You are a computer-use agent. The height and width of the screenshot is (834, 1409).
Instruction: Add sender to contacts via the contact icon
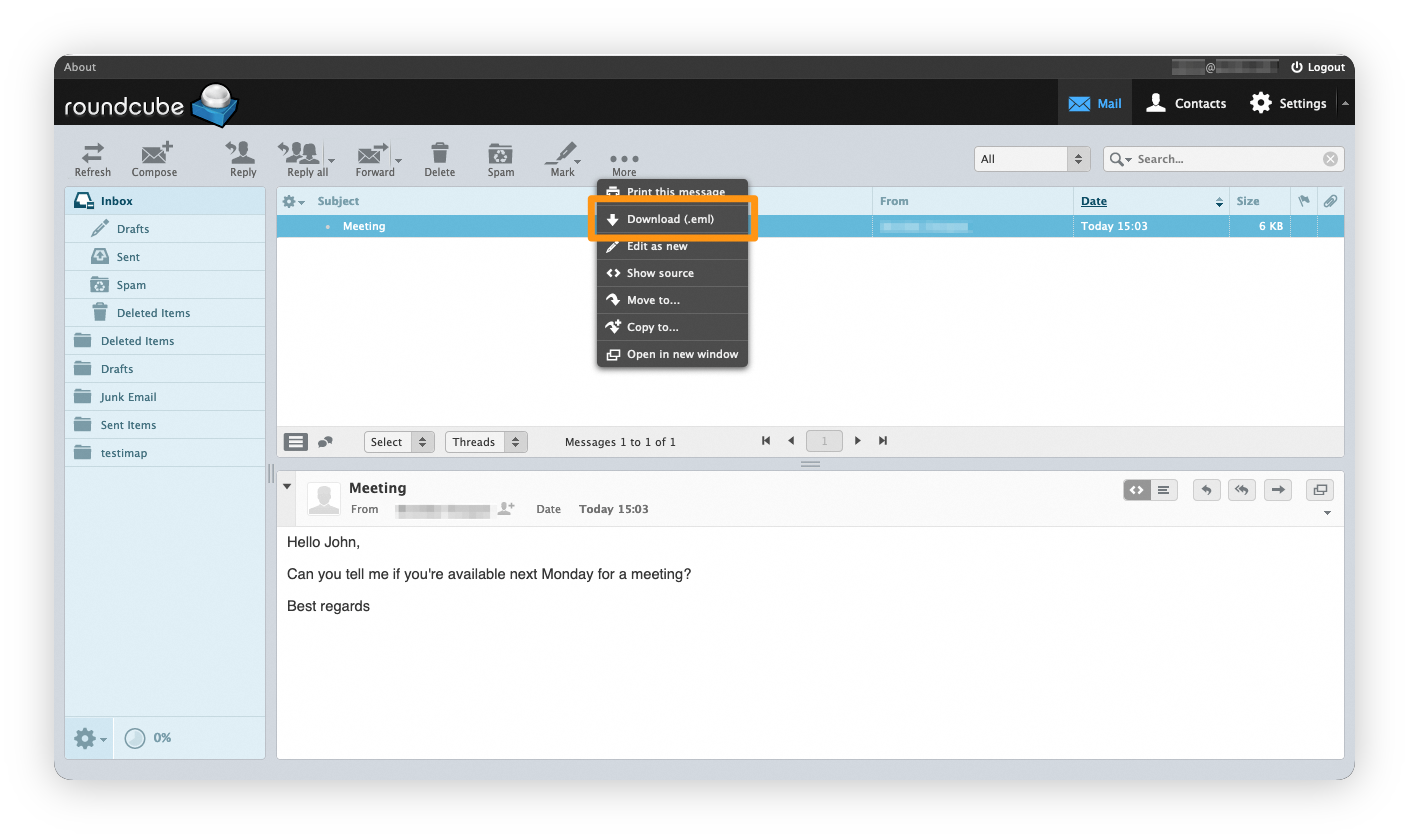tap(506, 508)
